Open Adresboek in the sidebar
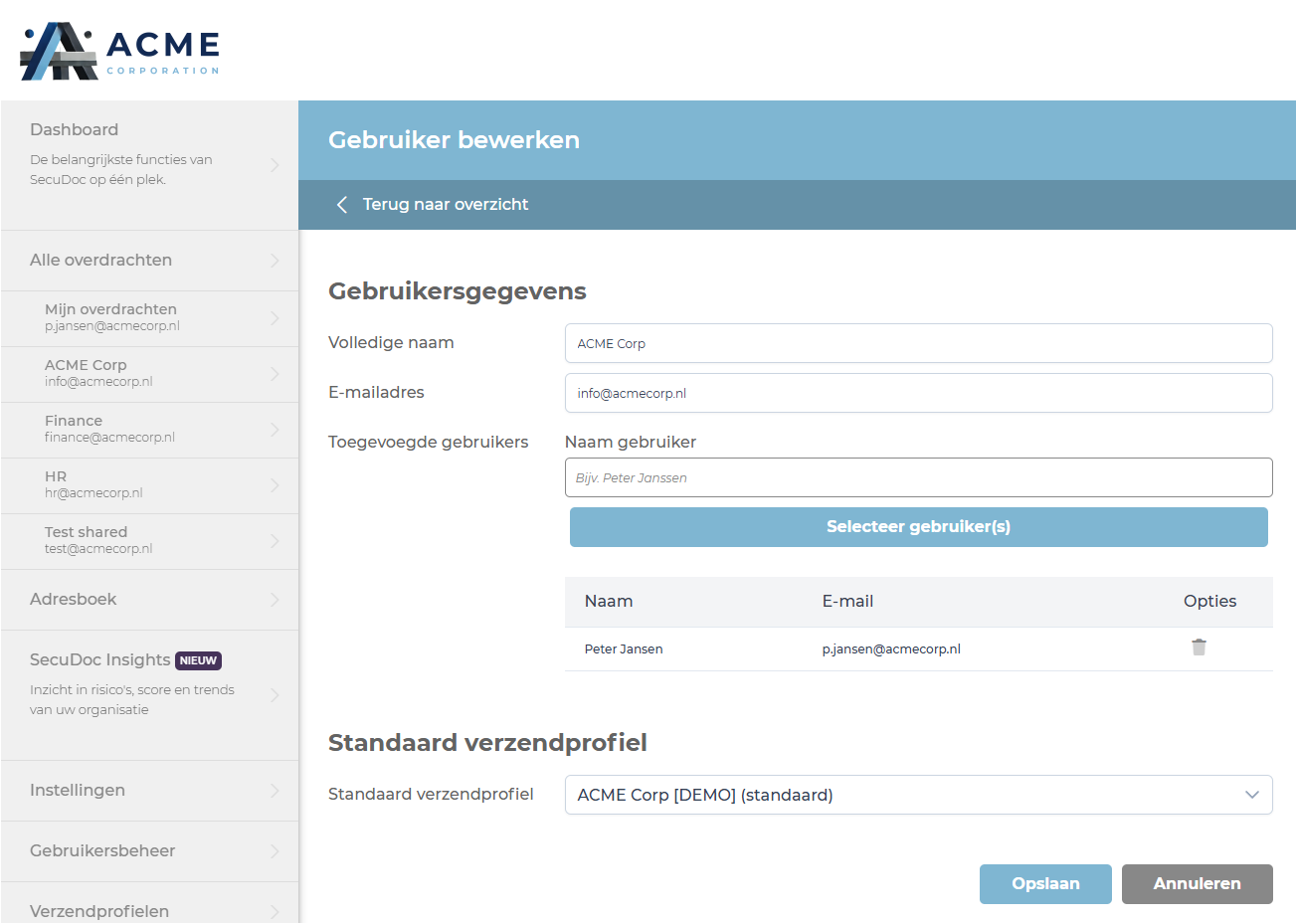This screenshot has width=1297, height=924. 149,600
